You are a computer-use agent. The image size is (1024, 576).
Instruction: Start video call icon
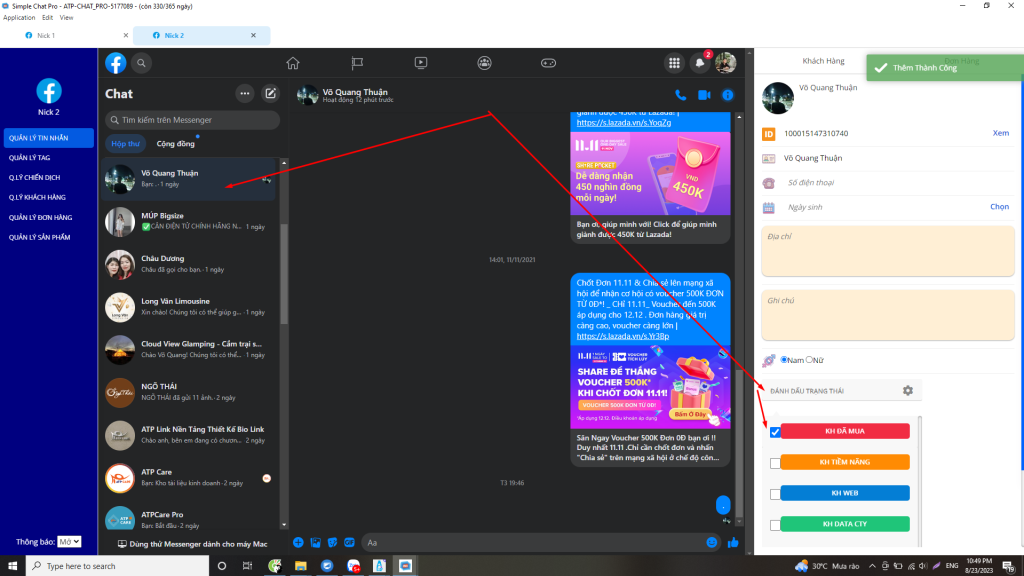coord(704,95)
